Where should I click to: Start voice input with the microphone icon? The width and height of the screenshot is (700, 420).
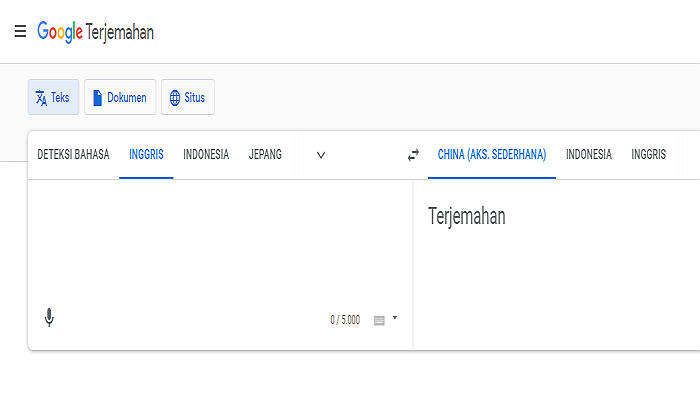tap(49, 318)
